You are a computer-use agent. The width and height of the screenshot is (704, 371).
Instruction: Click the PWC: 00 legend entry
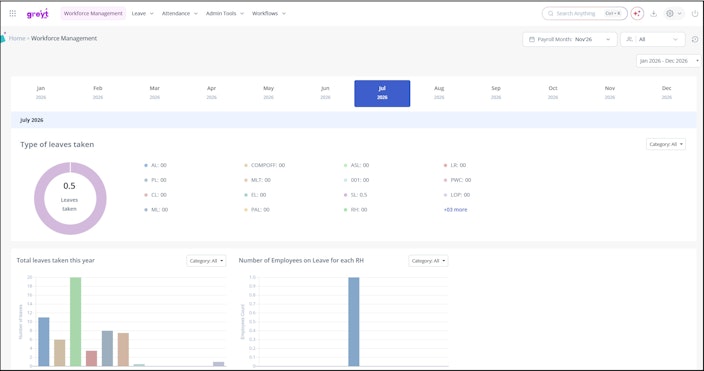click(x=457, y=180)
